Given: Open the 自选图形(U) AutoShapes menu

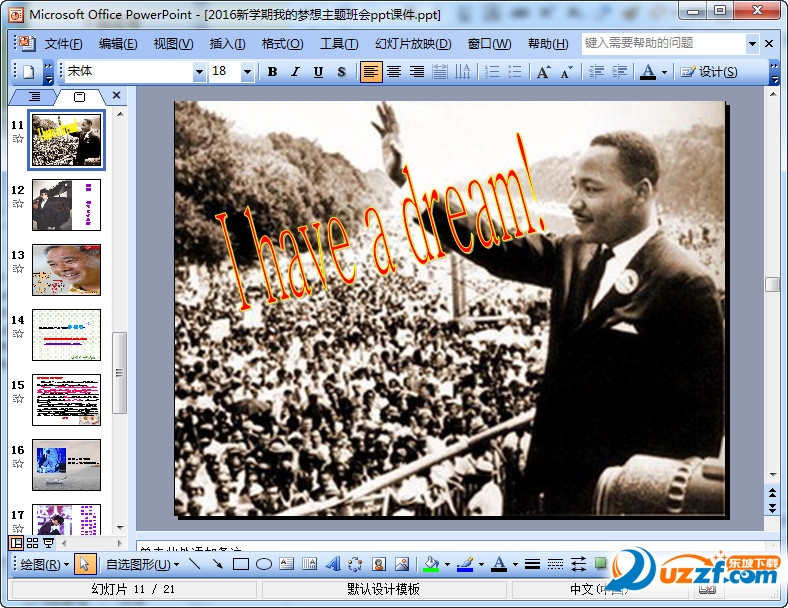Looking at the screenshot, I should tap(142, 565).
